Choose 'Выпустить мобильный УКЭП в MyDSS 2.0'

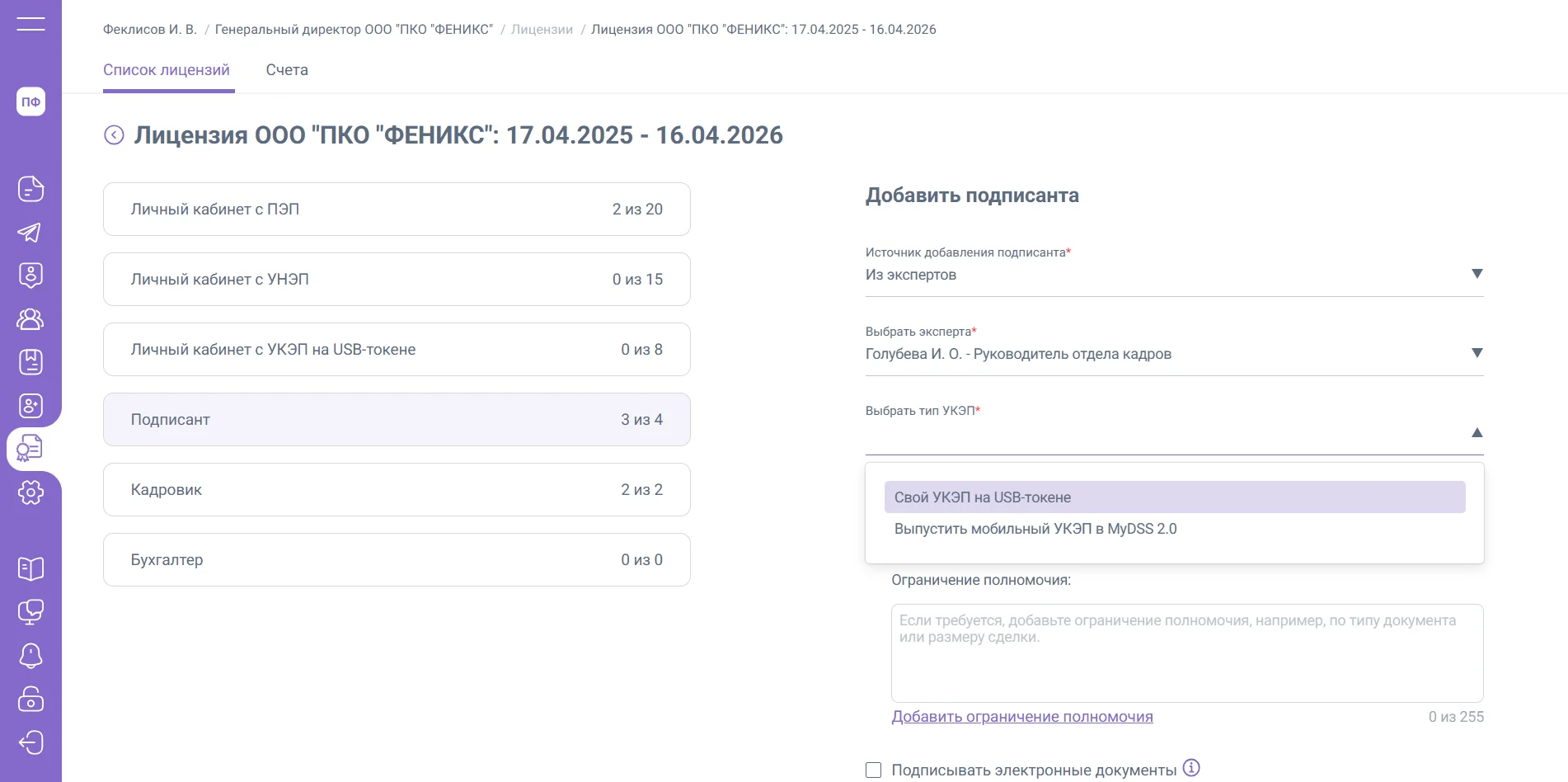tap(1035, 529)
